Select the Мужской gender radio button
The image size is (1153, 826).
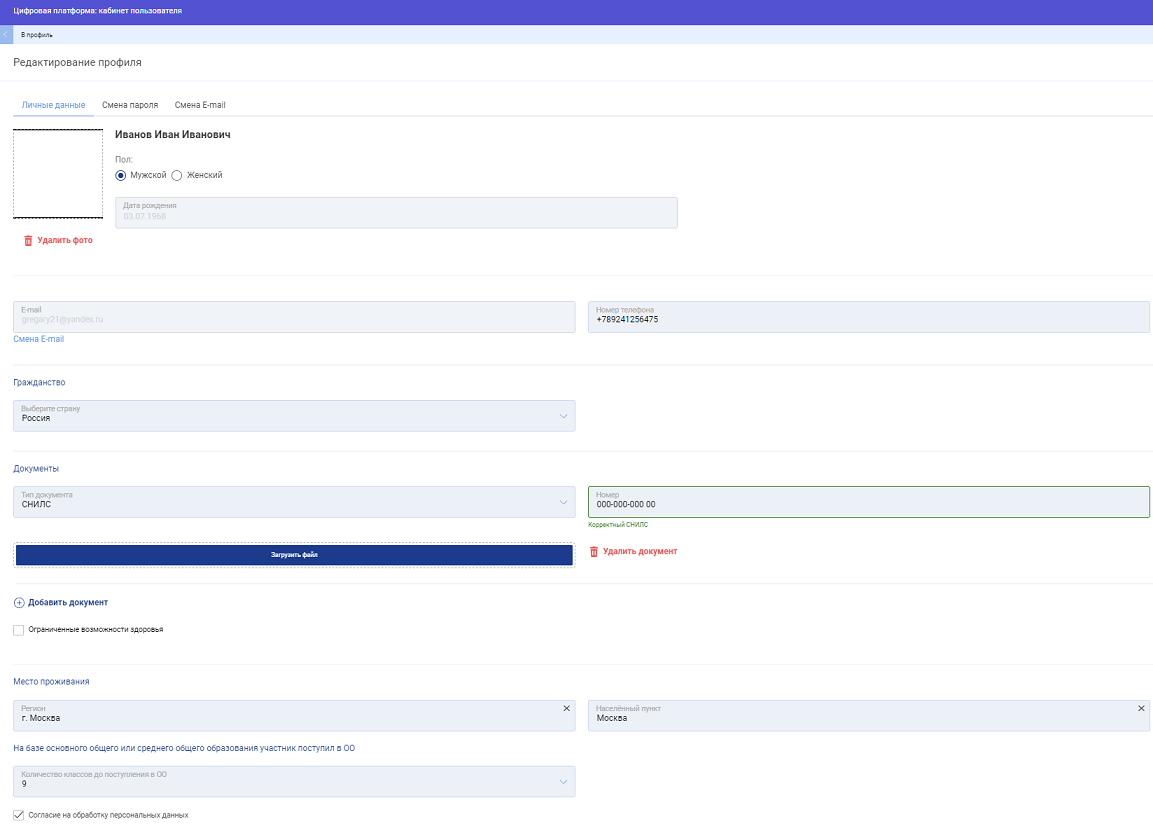[121, 175]
